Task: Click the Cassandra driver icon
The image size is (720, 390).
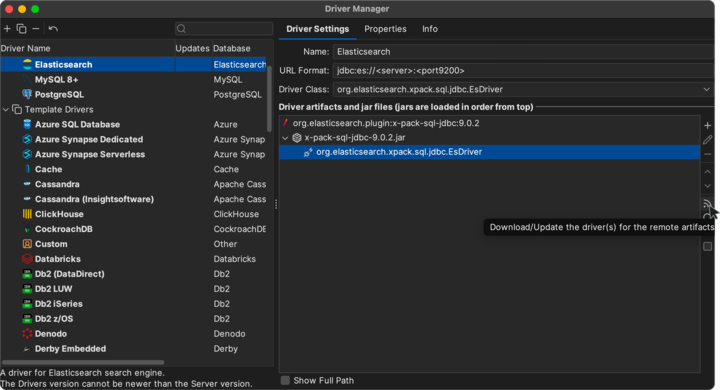Action: (27, 184)
